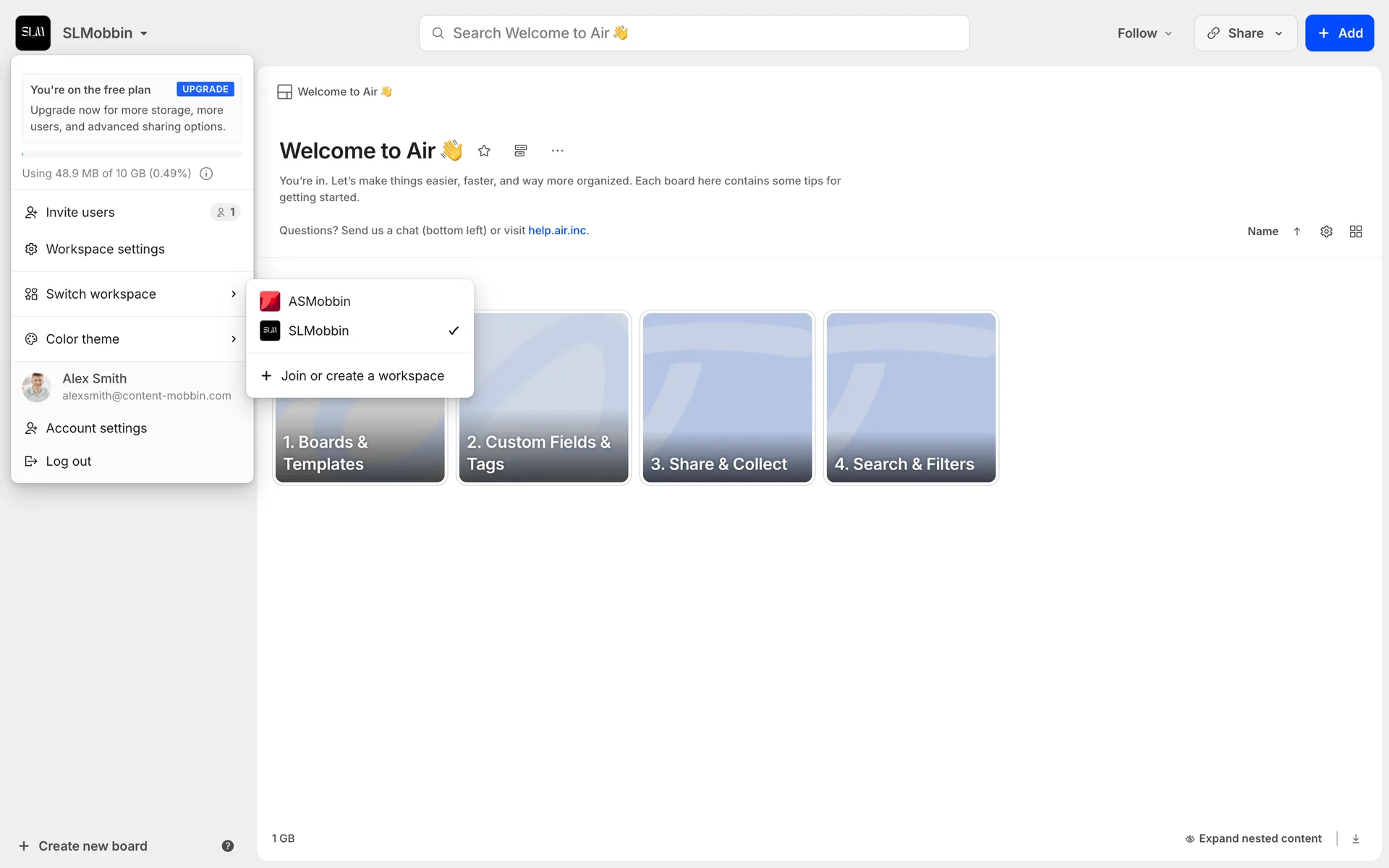Click the storage info icon
The width and height of the screenshot is (1389, 868).
tap(206, 174)
